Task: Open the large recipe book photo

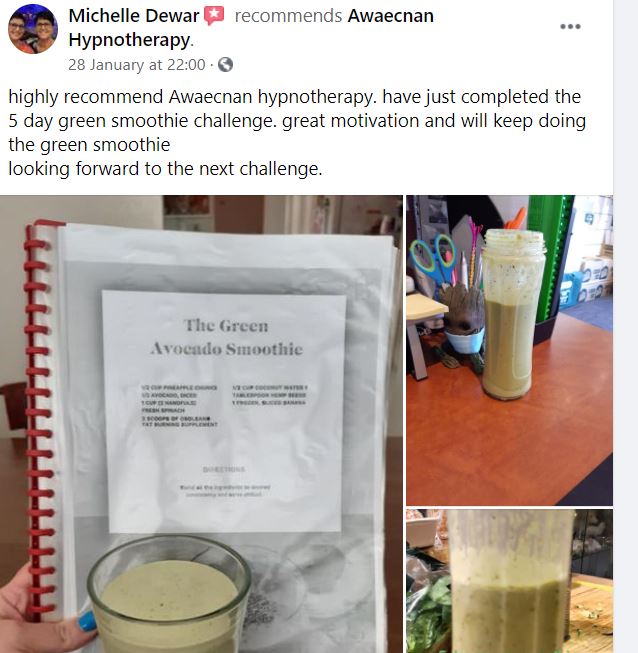Action: [x=201, y=424]
